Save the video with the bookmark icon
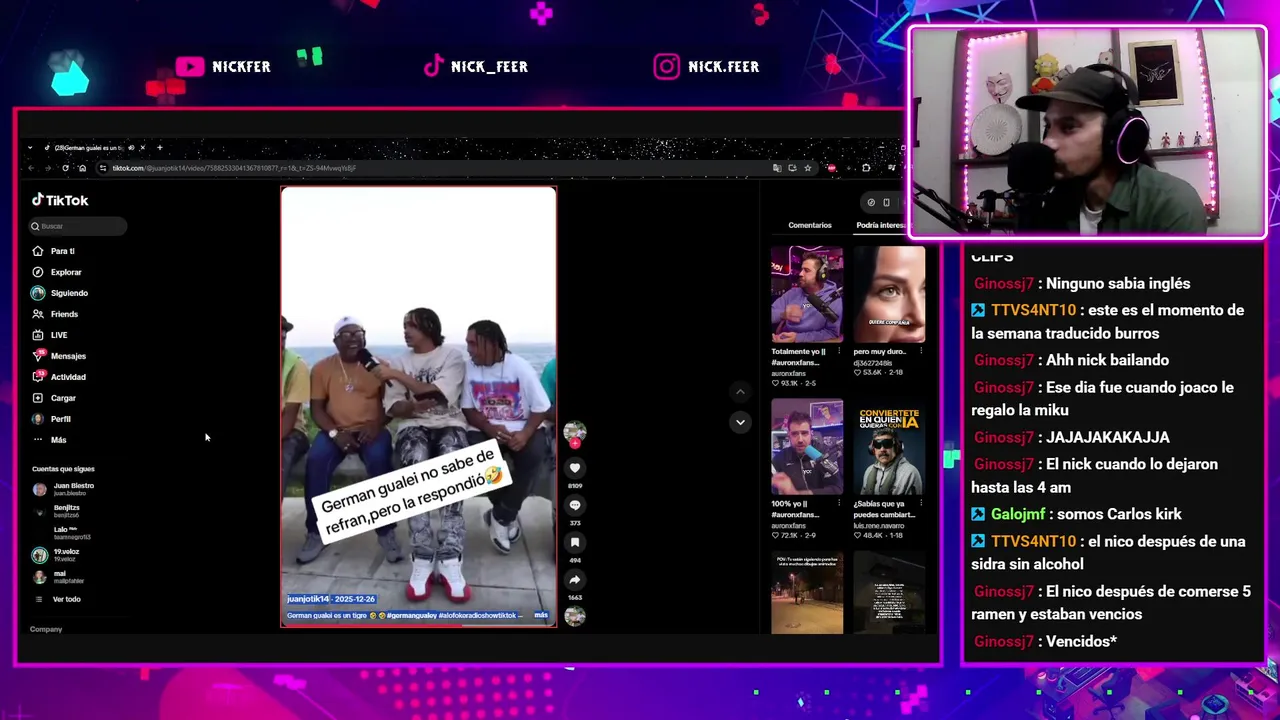 [x=575, y=542]
